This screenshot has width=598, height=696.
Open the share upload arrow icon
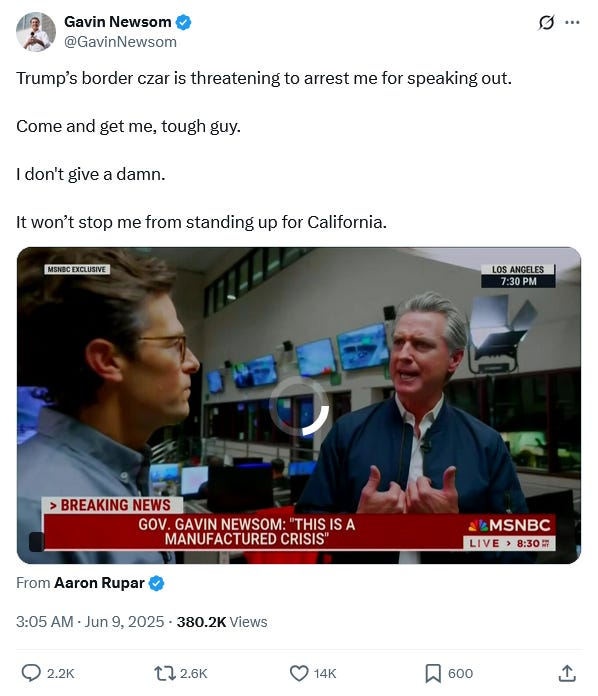tap(567, 673)
